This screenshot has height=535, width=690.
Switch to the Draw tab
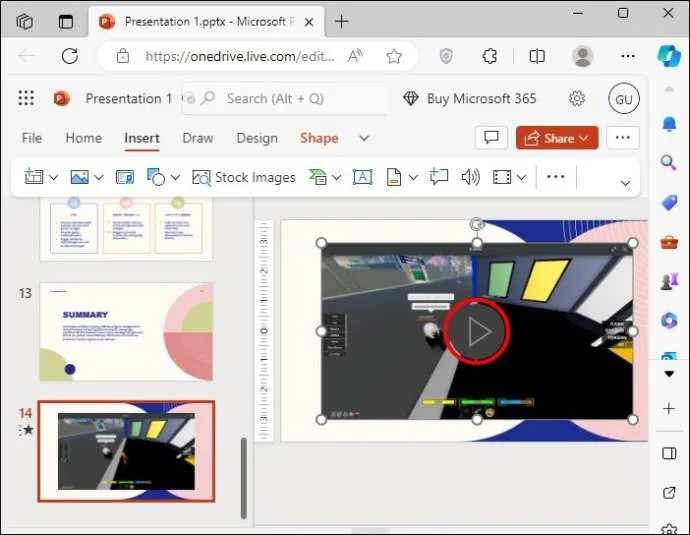tap(198, 138)
